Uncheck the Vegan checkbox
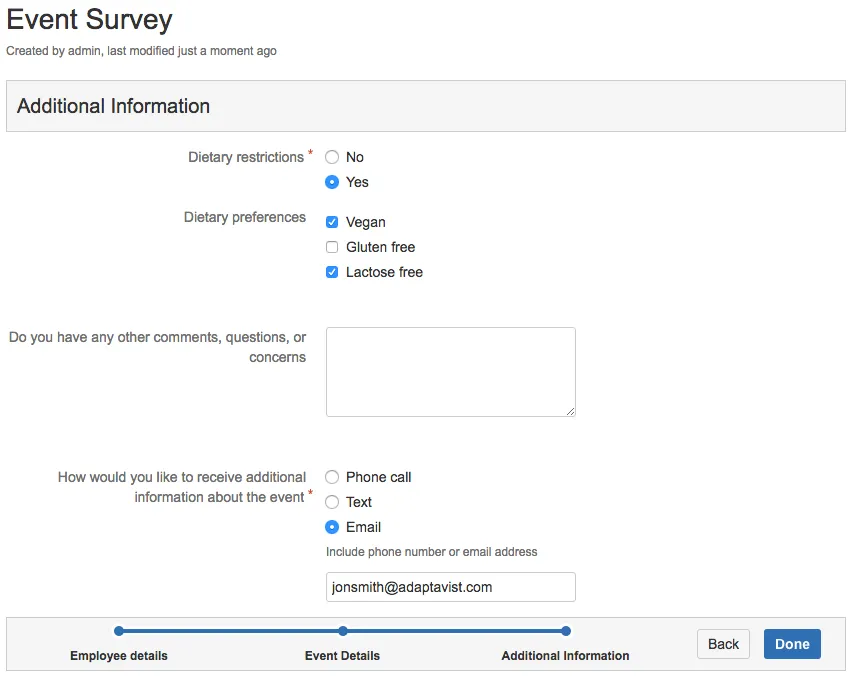Viewport: 853px width, 683px height. (332, 222)
